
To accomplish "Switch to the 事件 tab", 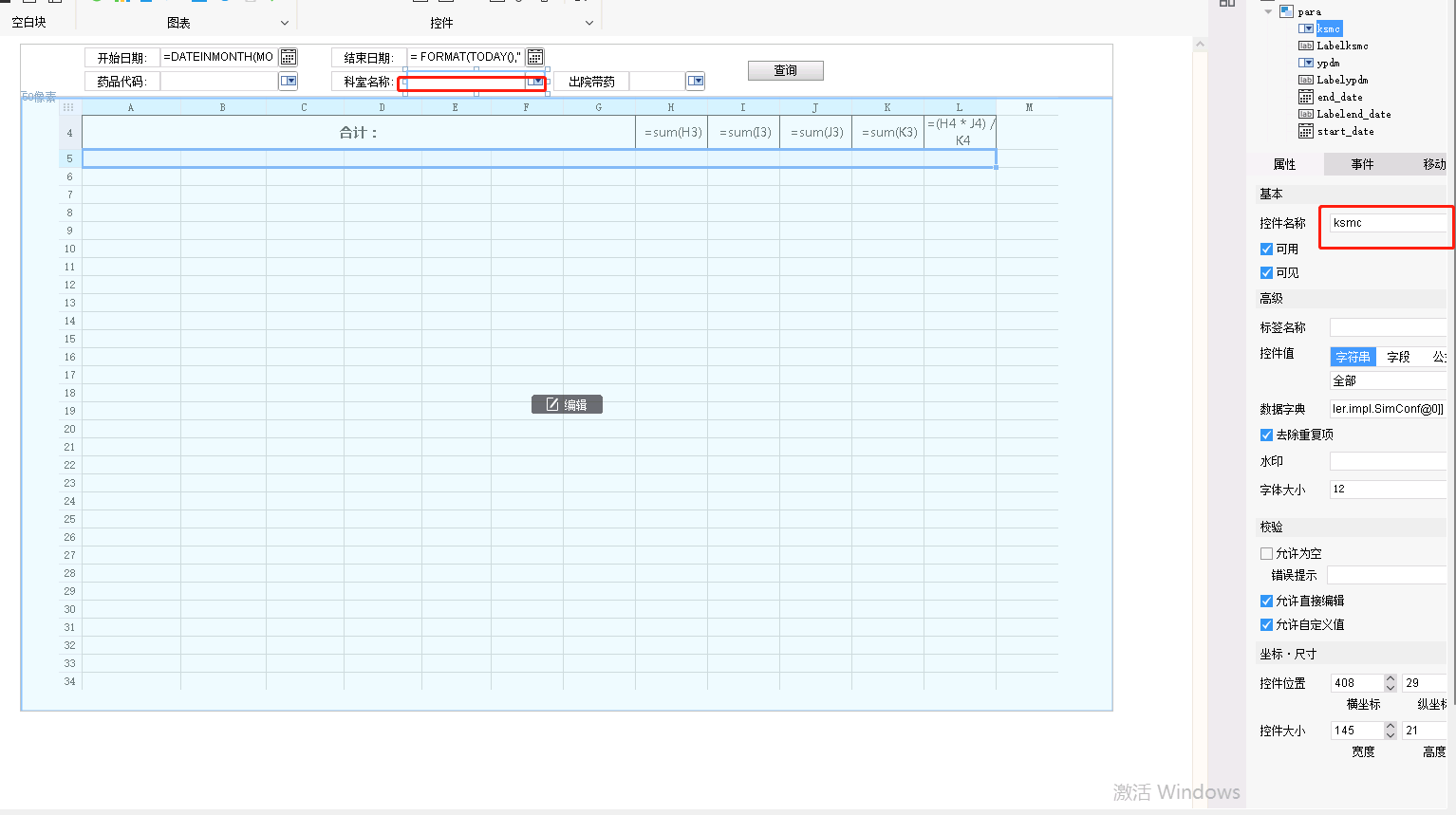I will click(1362, 164).
